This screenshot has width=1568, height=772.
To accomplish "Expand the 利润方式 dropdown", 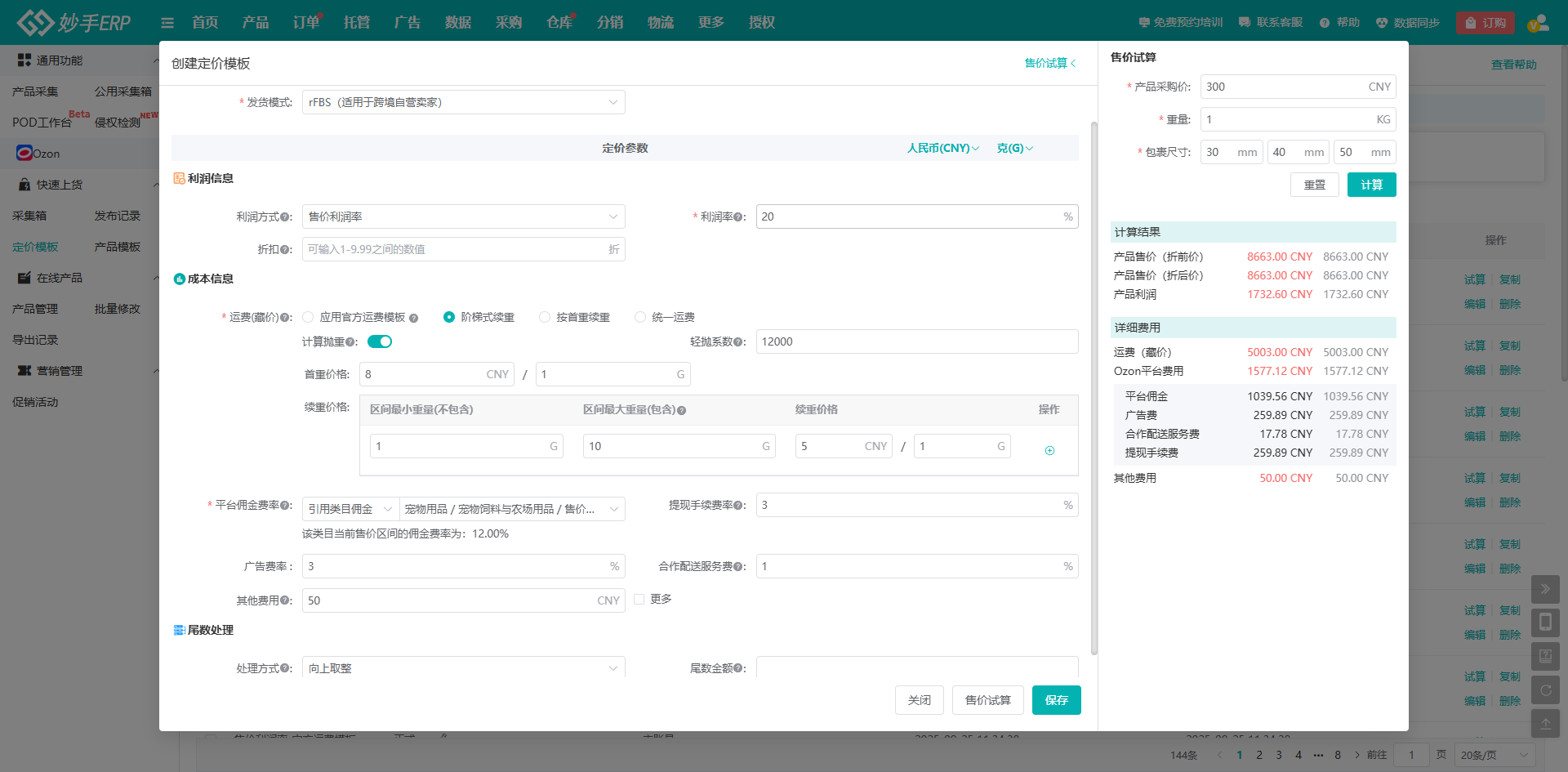I will pyautogui.click(x=463, y=216).
